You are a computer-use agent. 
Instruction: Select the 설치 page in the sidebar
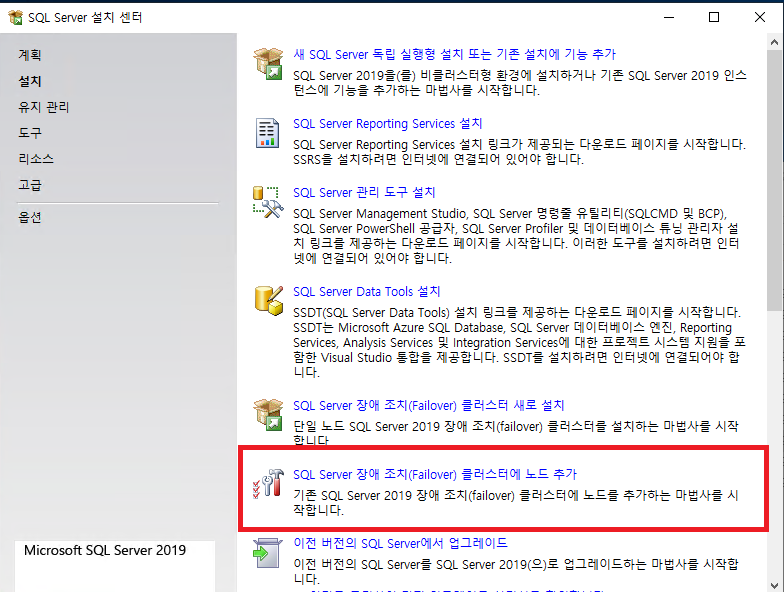[x=30, y=81]
